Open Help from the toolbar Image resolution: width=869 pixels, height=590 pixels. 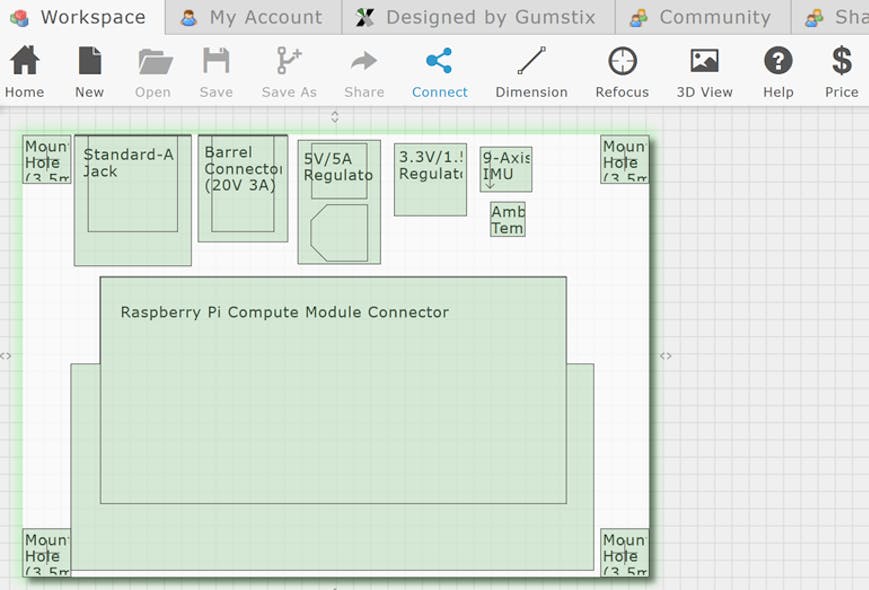pos(778,71)
